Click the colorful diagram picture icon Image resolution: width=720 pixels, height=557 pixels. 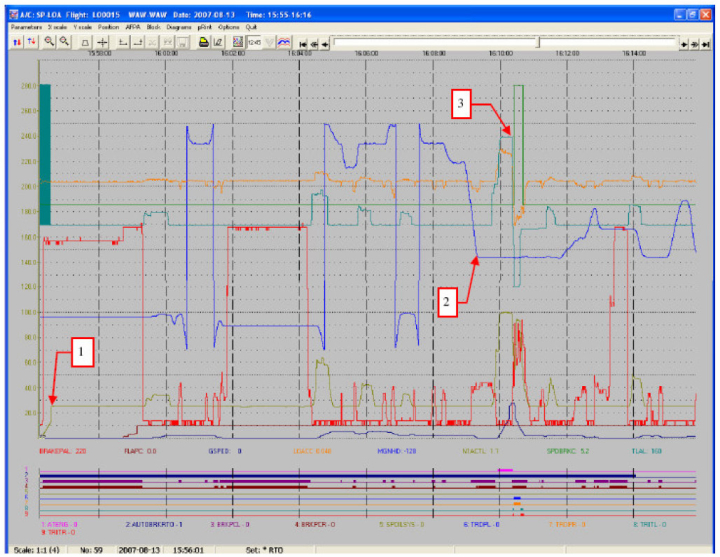[x=237, y=43]
